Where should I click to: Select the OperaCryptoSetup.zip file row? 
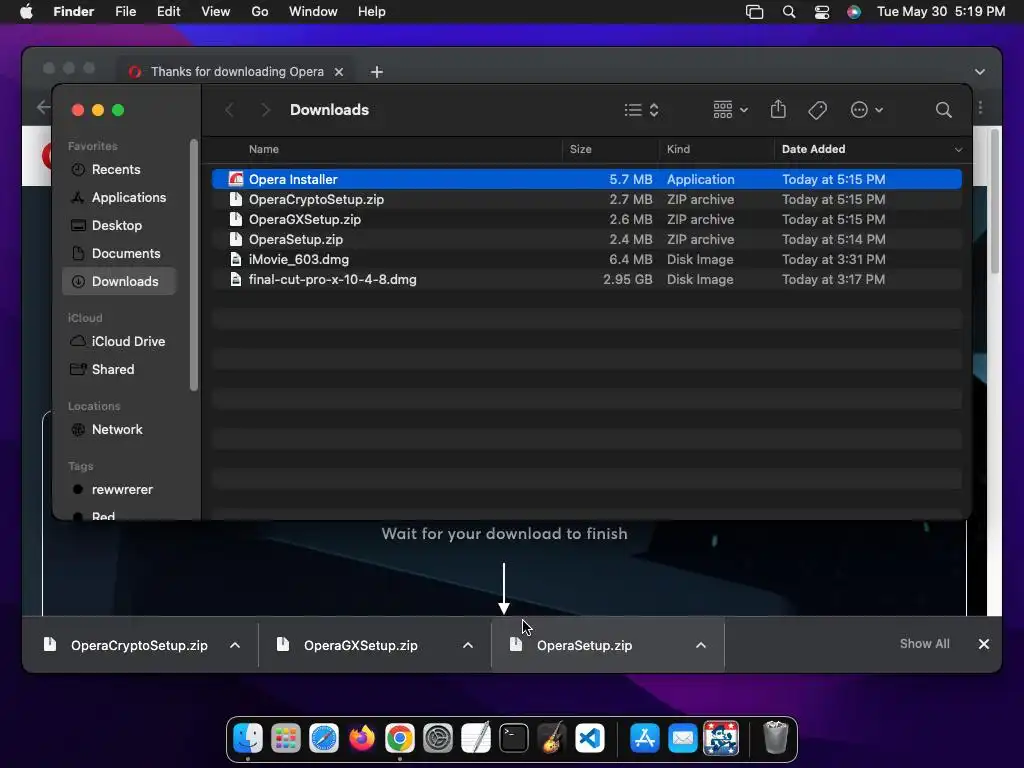click(x=586, y=199)
